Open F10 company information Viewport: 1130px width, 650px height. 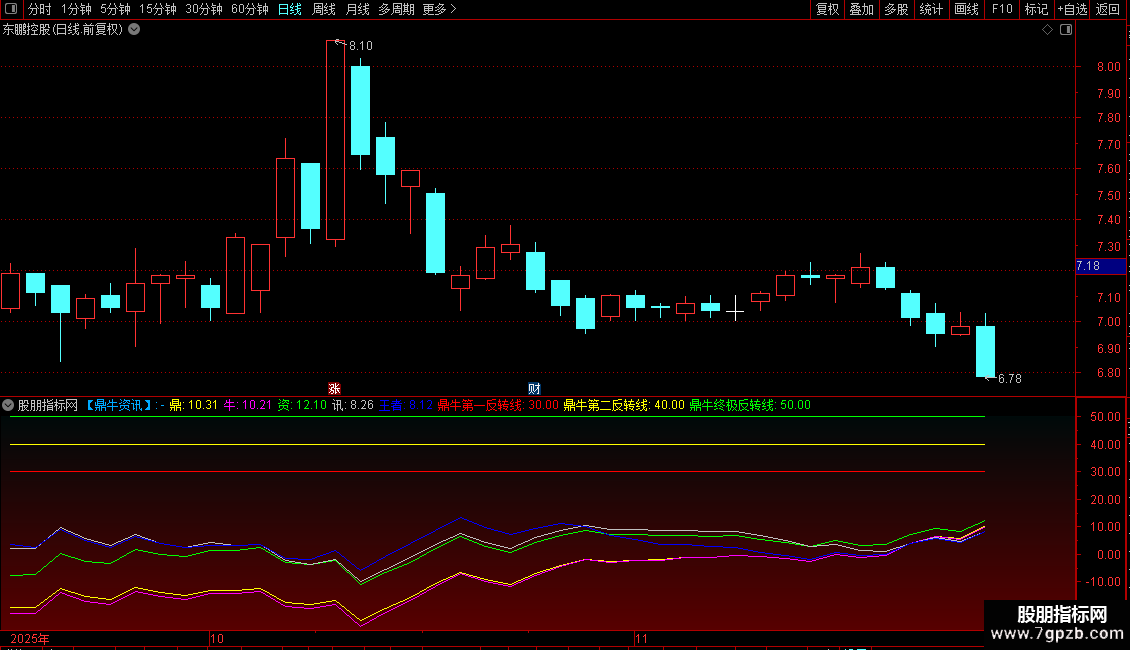(1001, 9)
